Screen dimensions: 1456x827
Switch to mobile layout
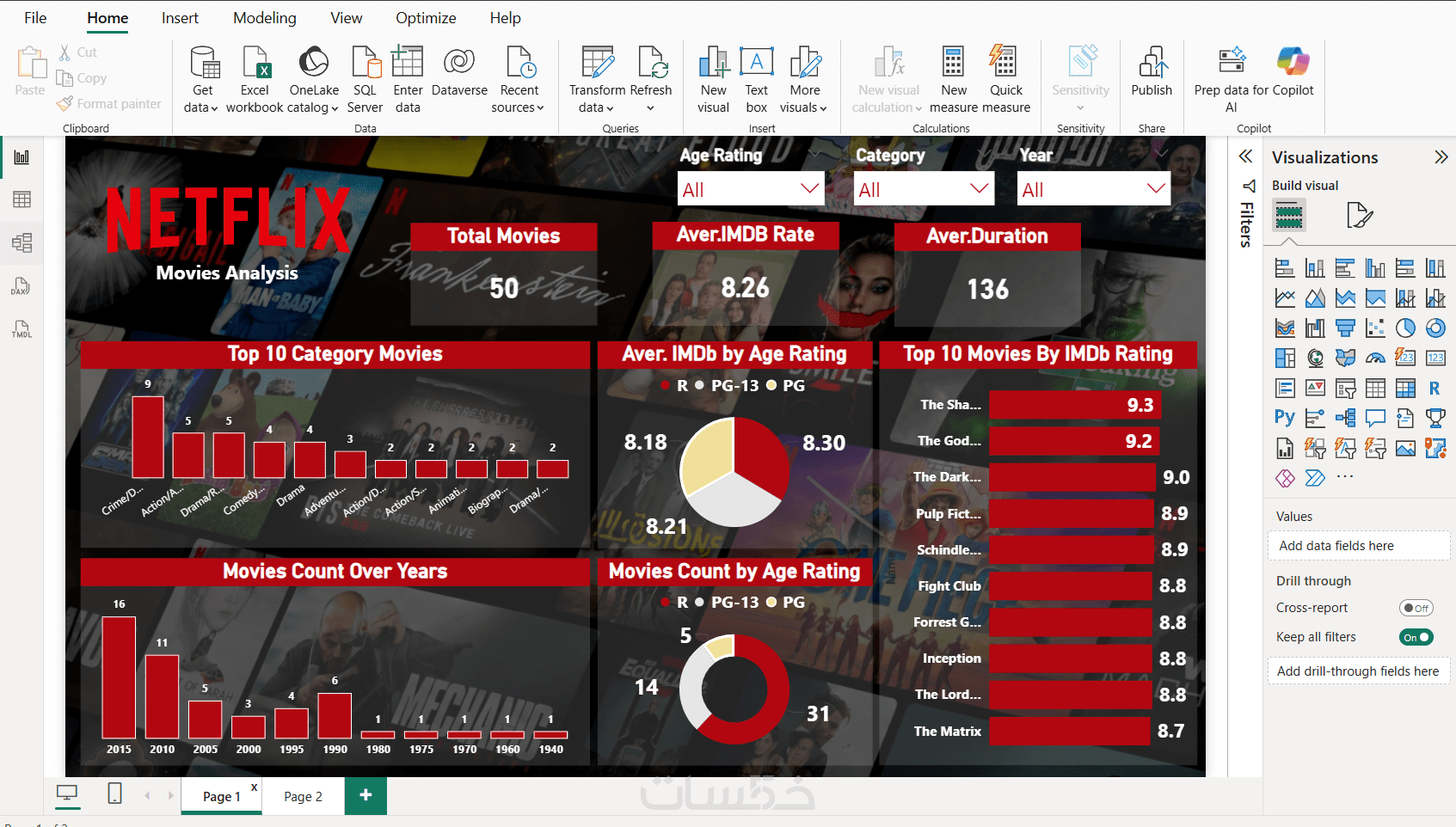[x=114, y=793]
